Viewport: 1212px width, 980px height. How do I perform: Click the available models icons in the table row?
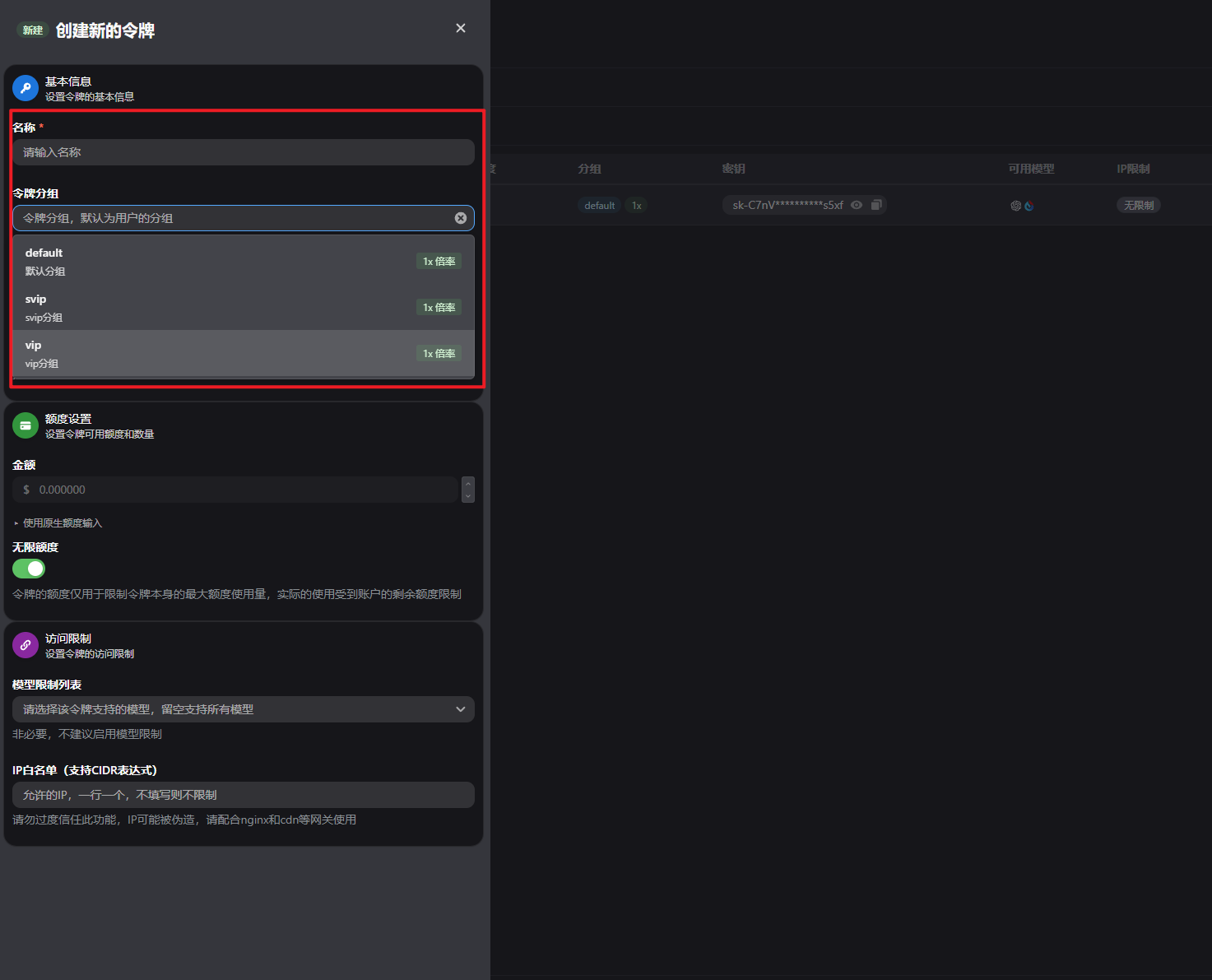pyautogui.click(x=1022, y=206)
